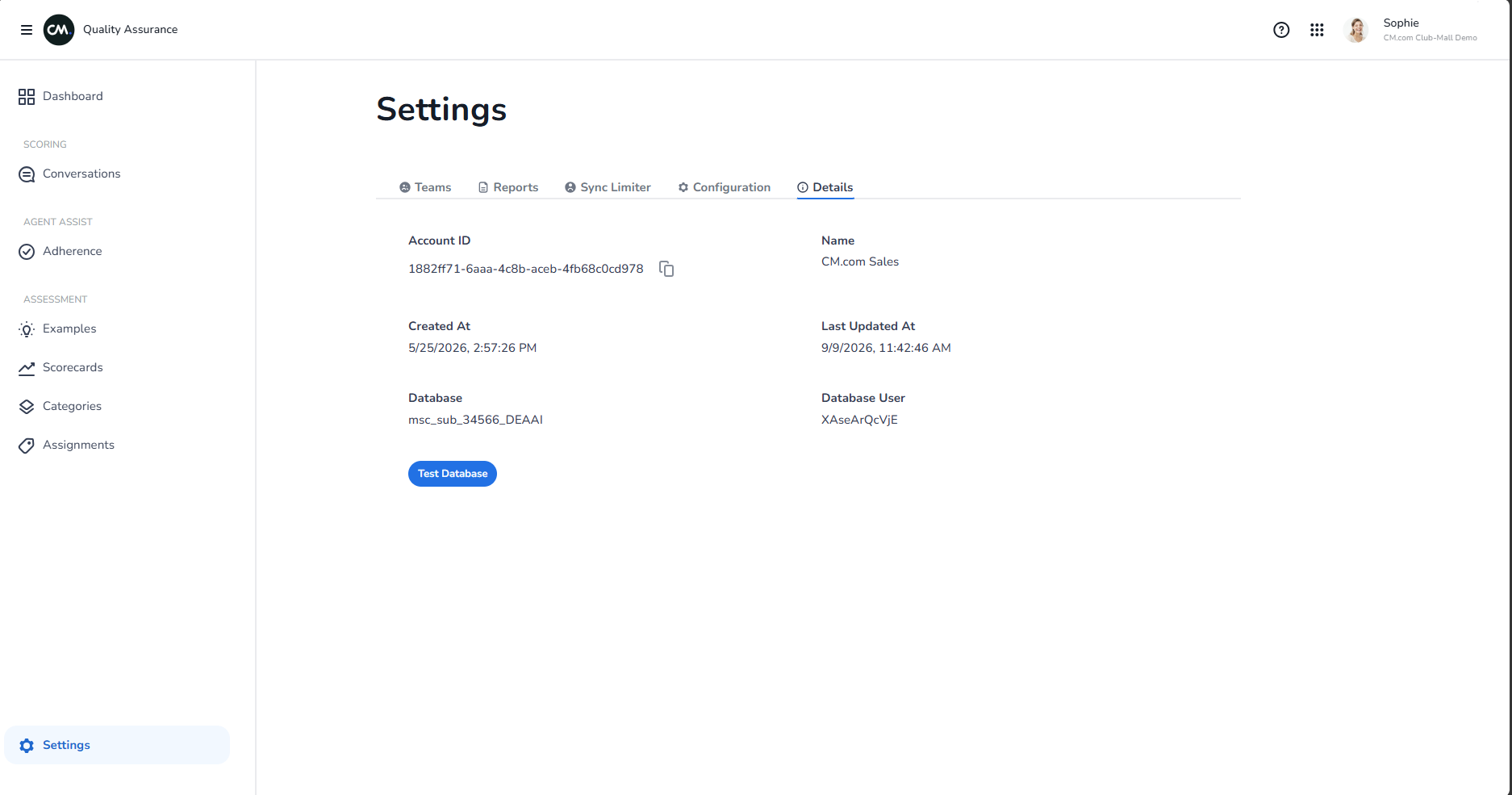The height and width of the screenshot is (795, 1512).
Task: Click the SCORING section header
Action: pyautogui.click(x=45, y=144)
